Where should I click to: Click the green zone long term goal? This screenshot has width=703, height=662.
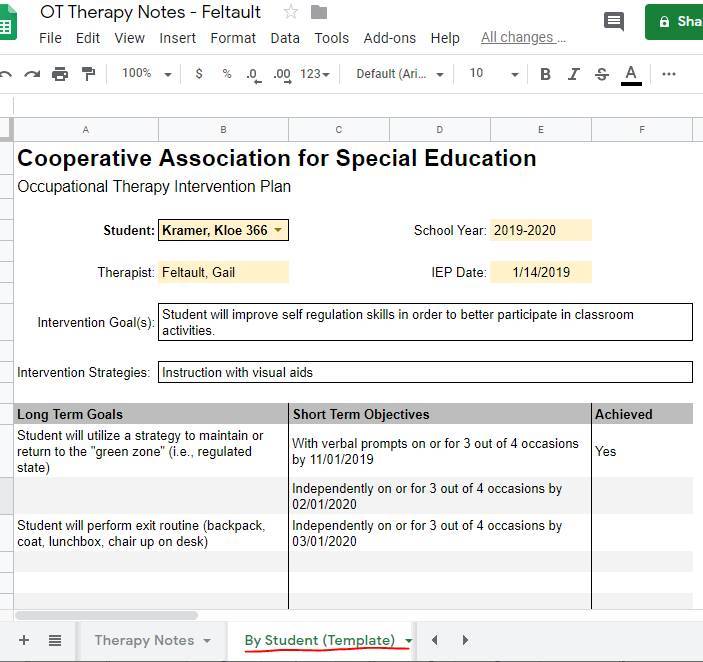(151, 451)
